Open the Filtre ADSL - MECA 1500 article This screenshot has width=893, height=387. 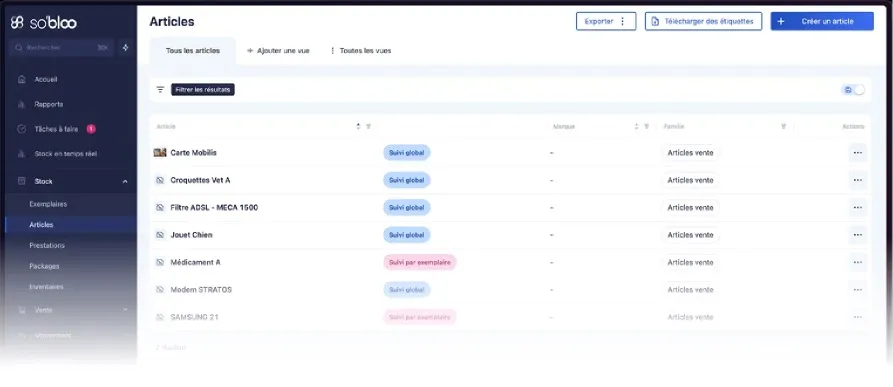pyautogui.click(x=214, y=208)
